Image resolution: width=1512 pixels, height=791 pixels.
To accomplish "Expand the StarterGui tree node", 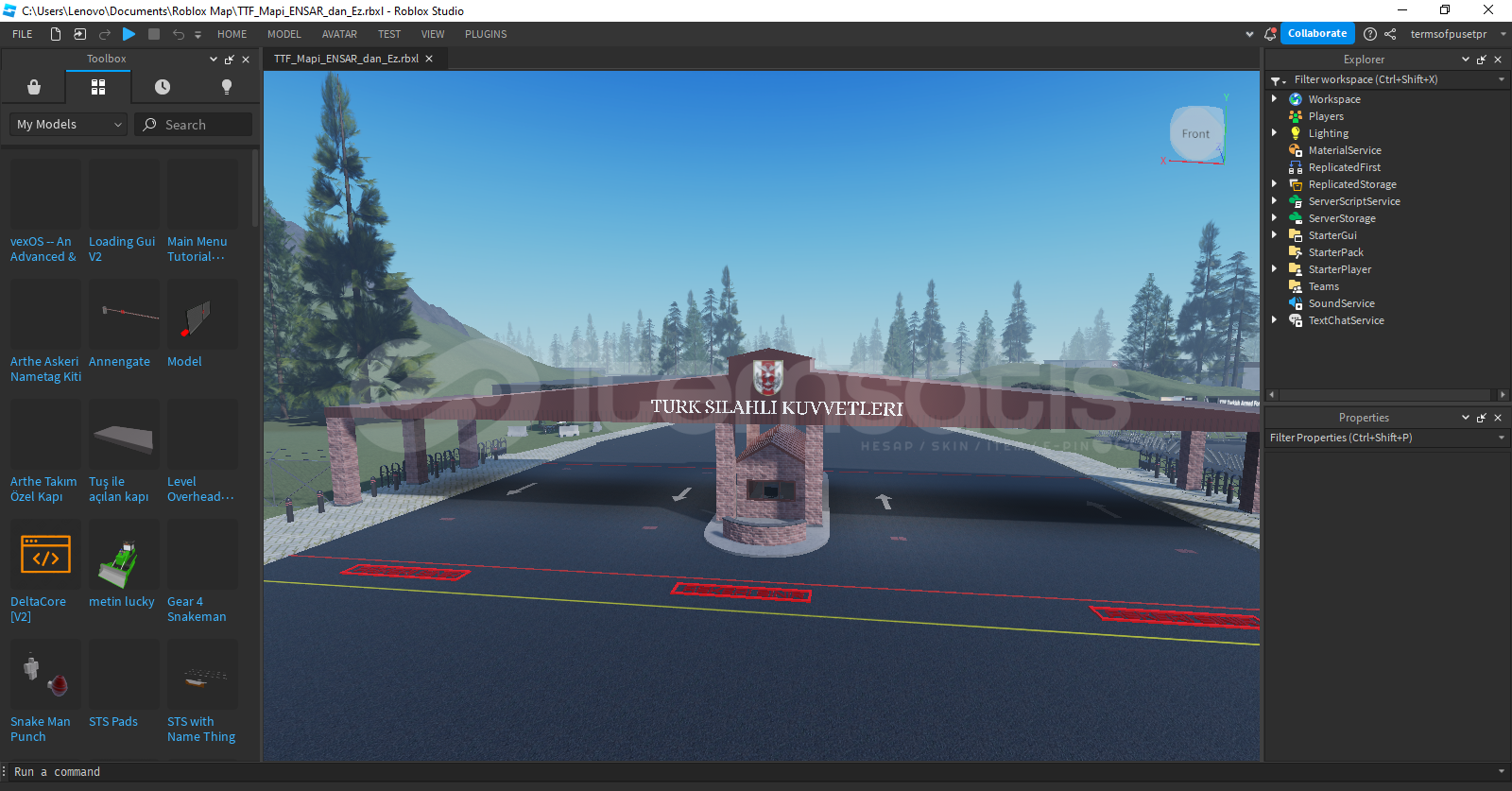I will [x=1274, y=235].
